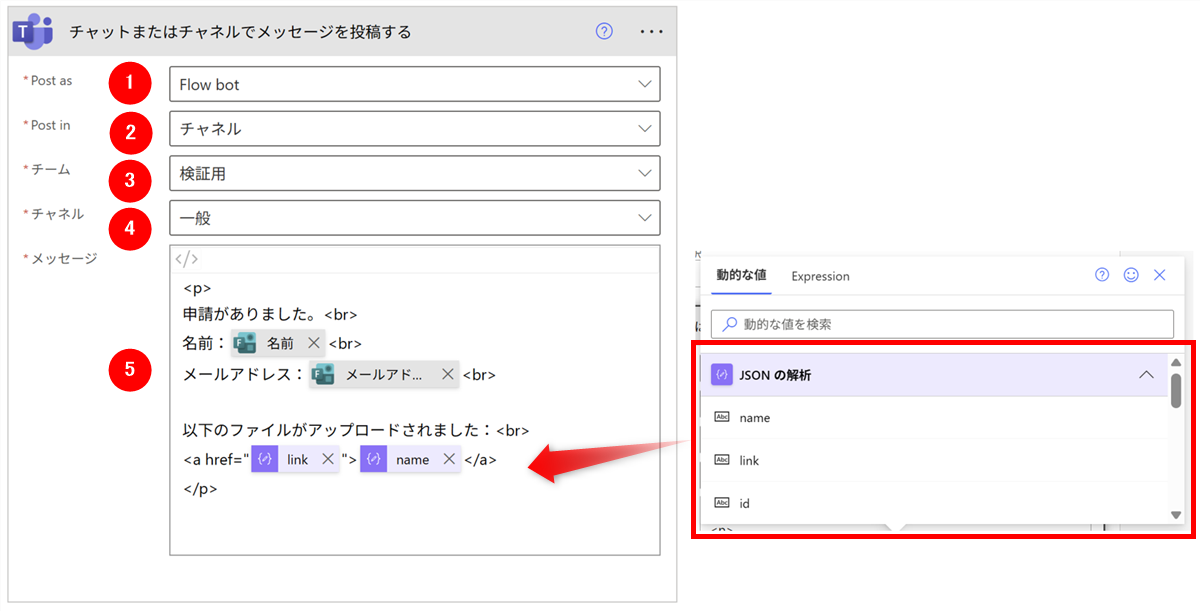Collapse the JSON の解析 section
1200x611 pixels.
click(1146, 375)
